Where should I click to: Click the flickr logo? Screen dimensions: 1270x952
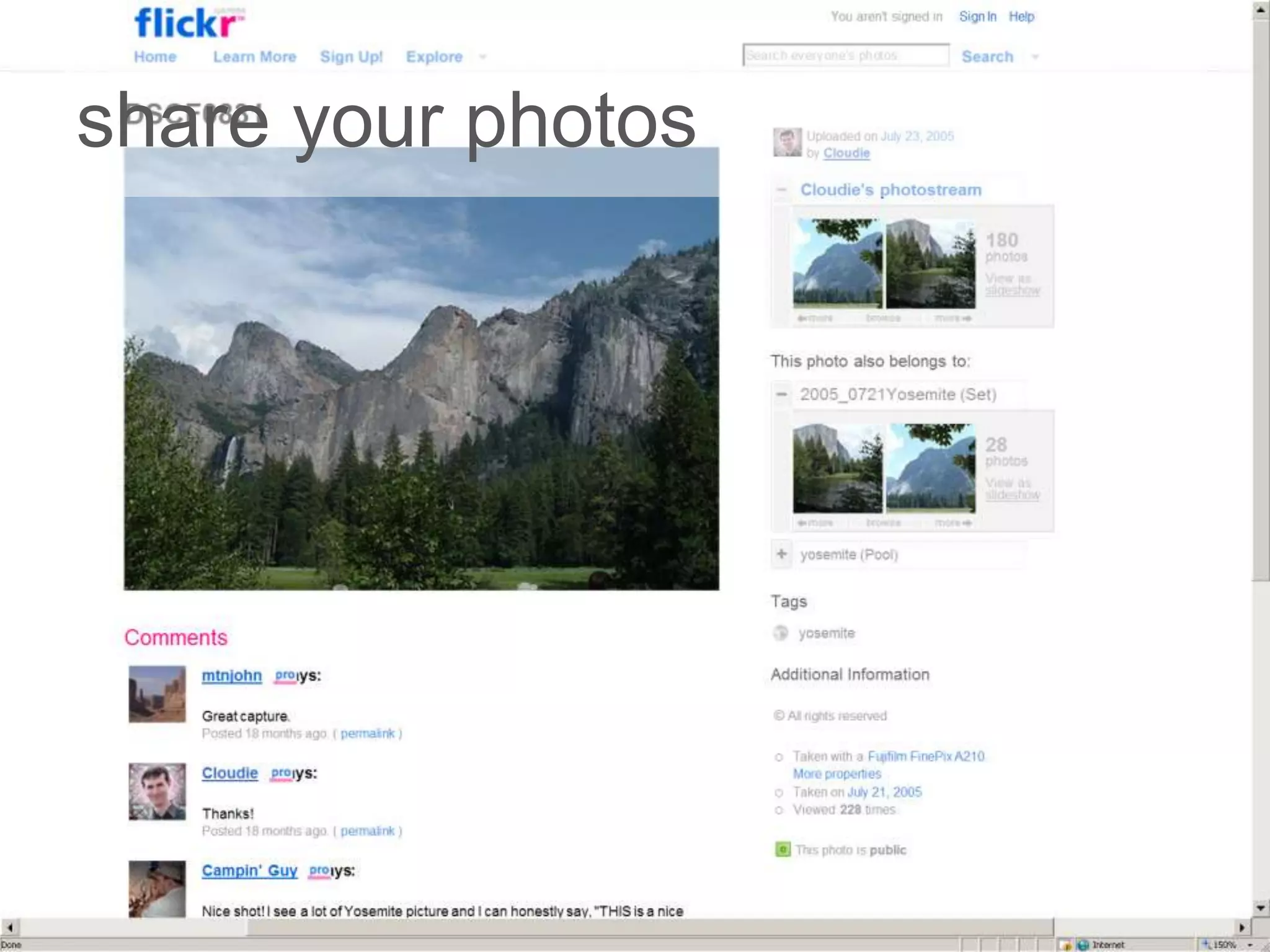tap(188, 24)
